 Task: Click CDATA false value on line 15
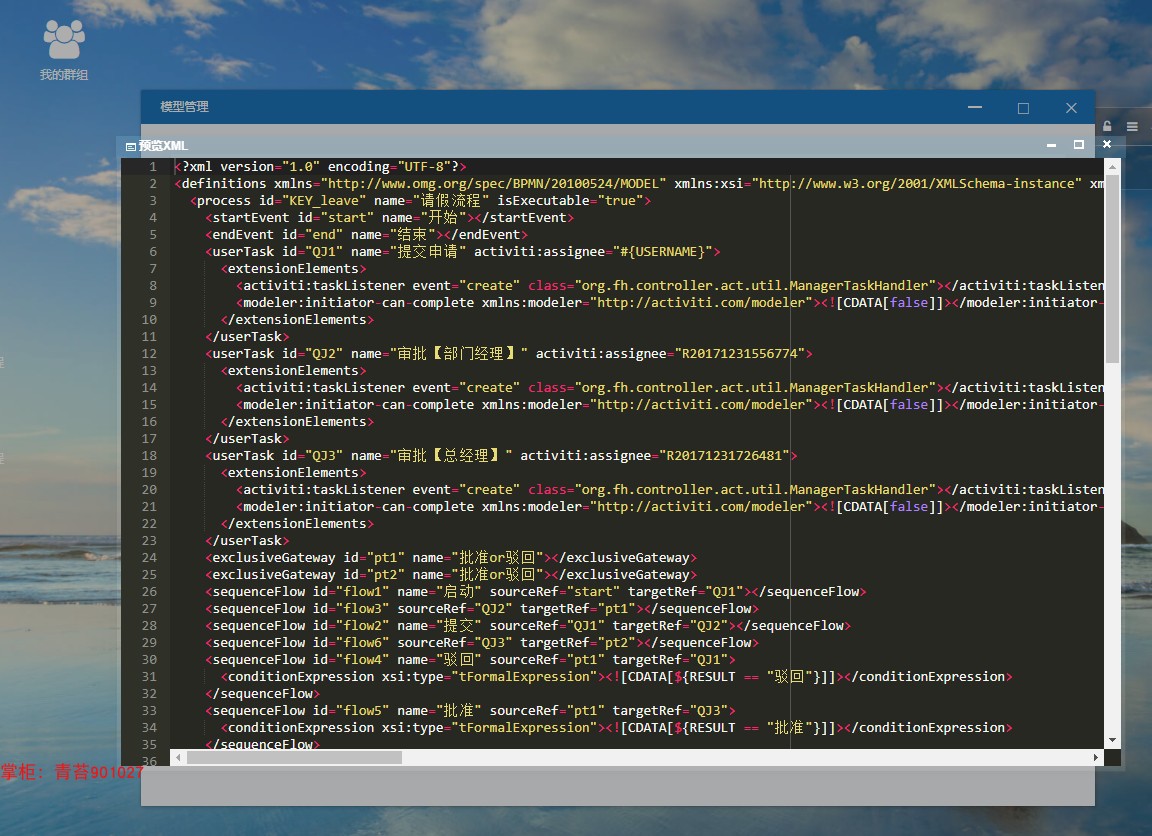[x=910, y=405]
